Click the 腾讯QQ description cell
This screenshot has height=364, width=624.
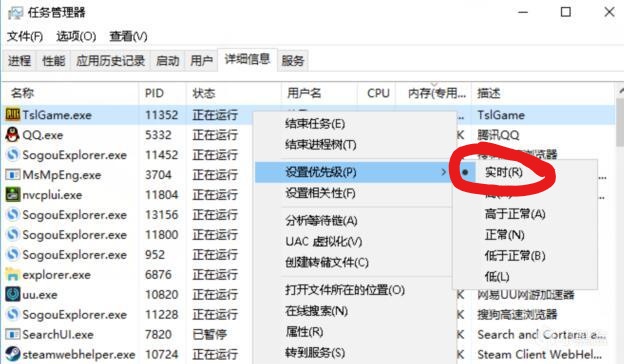pyautogui.click(x=498, y=135)
